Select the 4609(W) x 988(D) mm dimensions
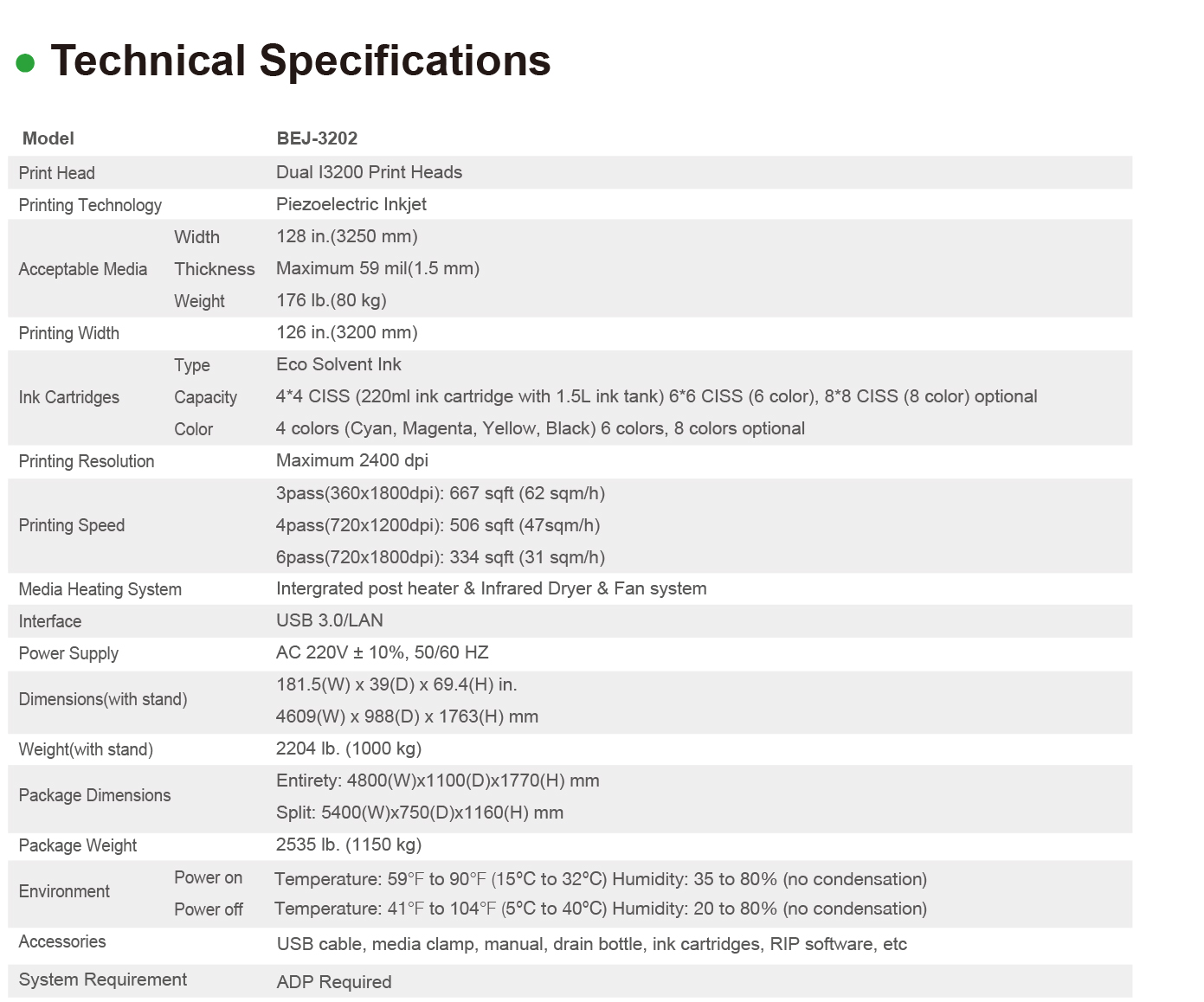 407,716
